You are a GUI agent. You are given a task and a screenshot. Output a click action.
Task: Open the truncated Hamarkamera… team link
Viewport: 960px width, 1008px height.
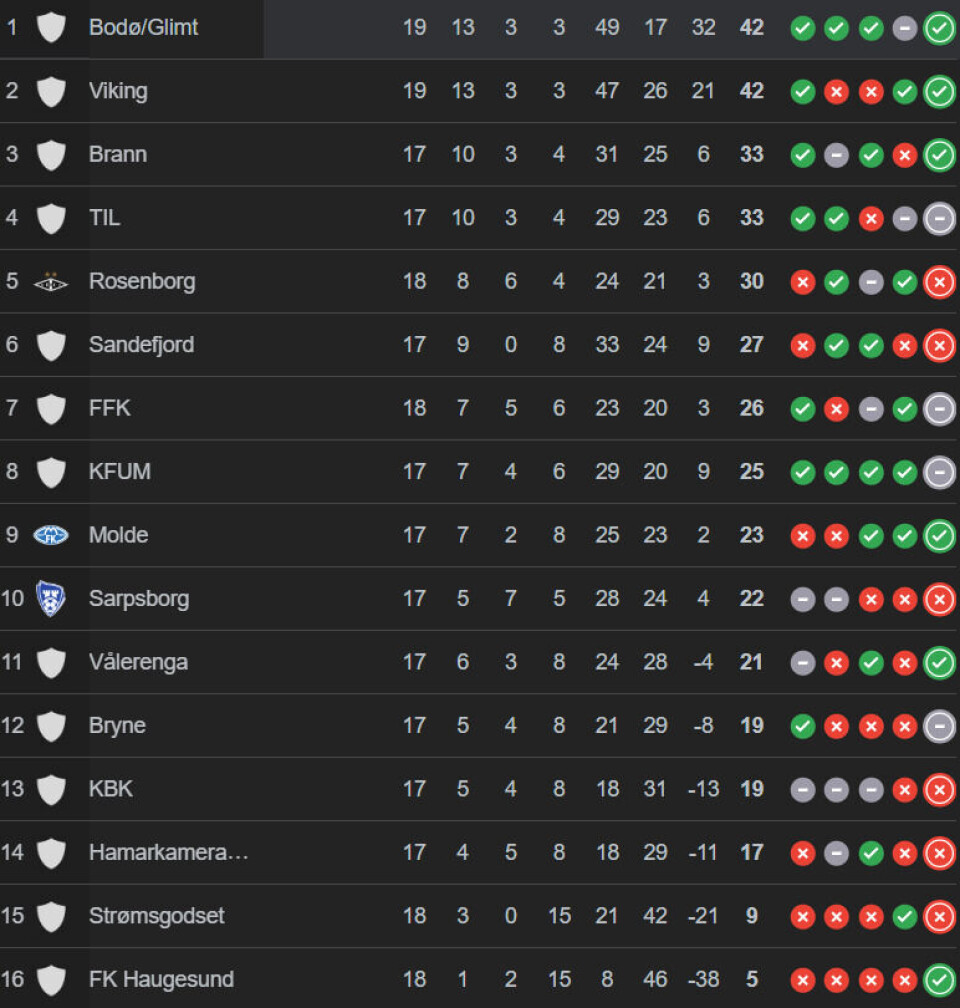coord(168,852)
